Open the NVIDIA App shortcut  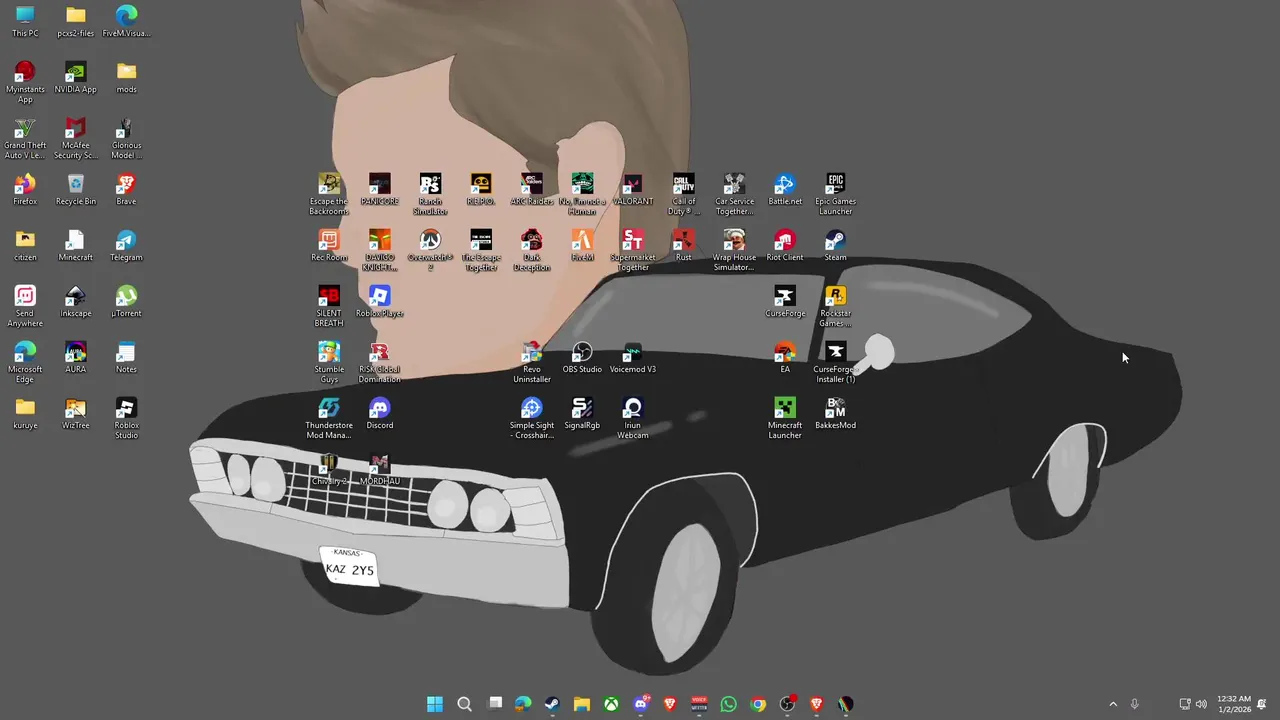(x=76, y=77)
